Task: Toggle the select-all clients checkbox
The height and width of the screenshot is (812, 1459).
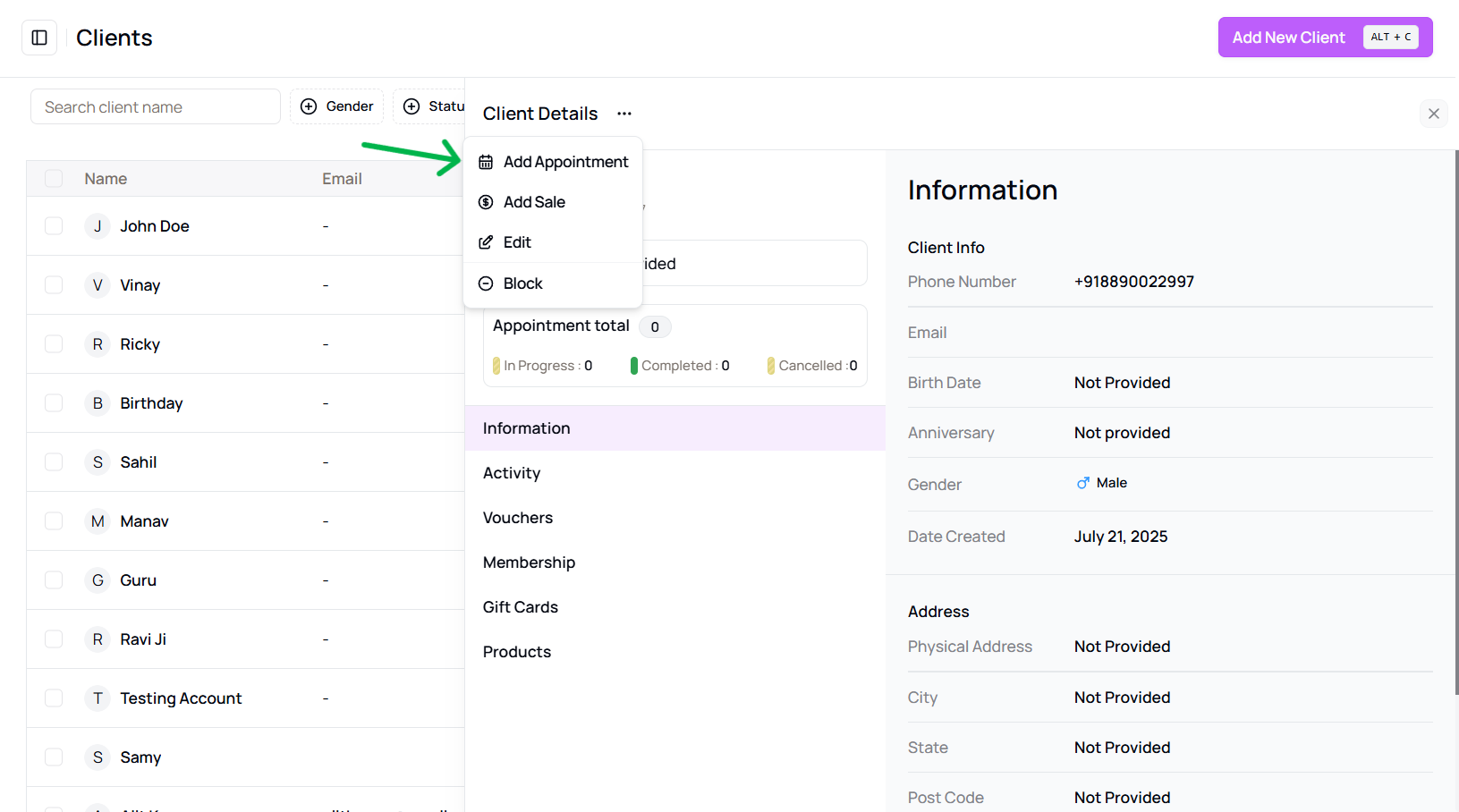Action: [x=54, y=179]
